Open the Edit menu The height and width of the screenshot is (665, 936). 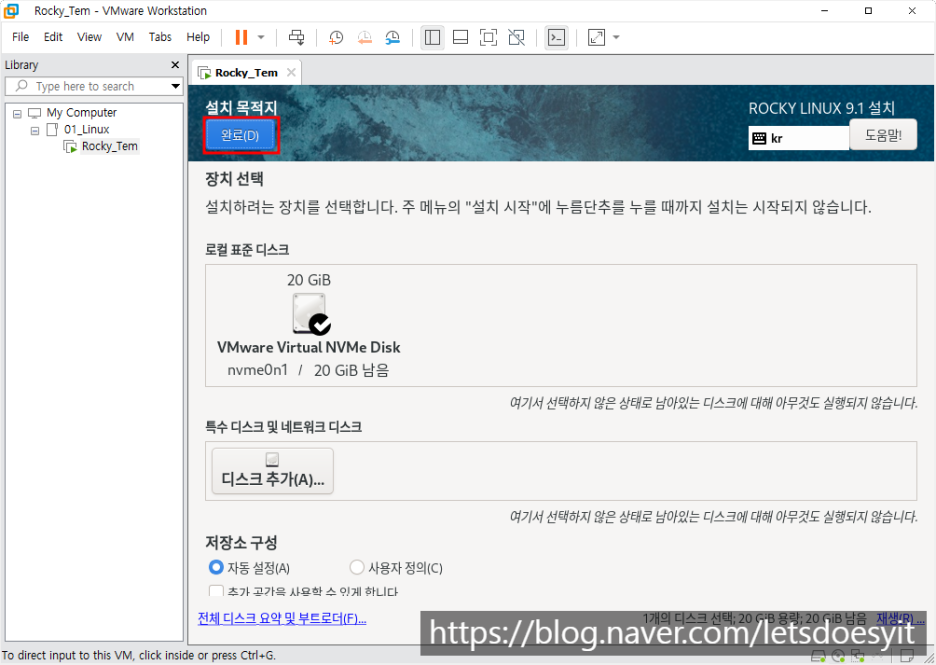[x=53, y=37]
